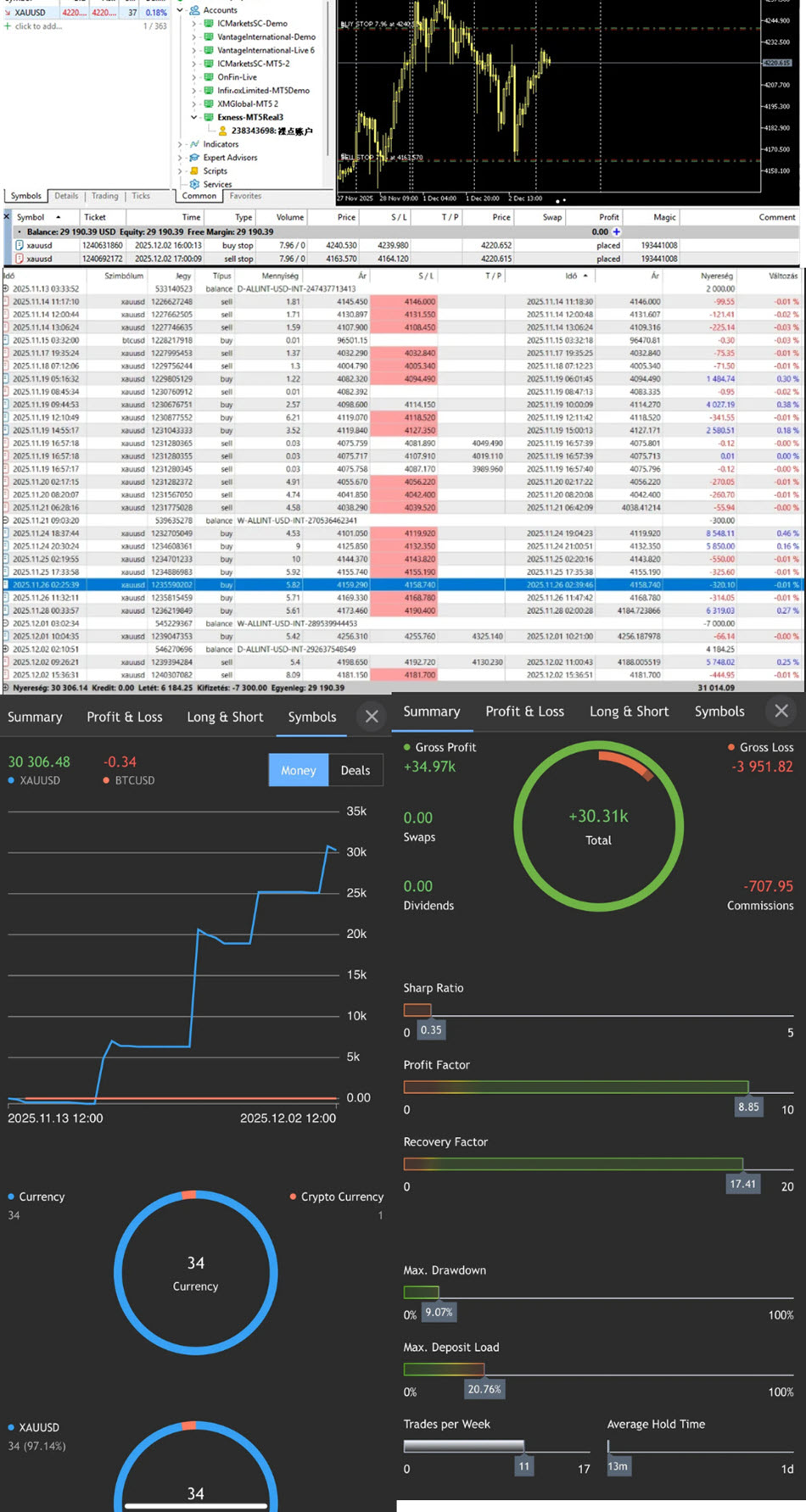Screen dimensions: 806x1512
Task: Open the Profit & Loss tab in right panel
Action: pos(524,711)
